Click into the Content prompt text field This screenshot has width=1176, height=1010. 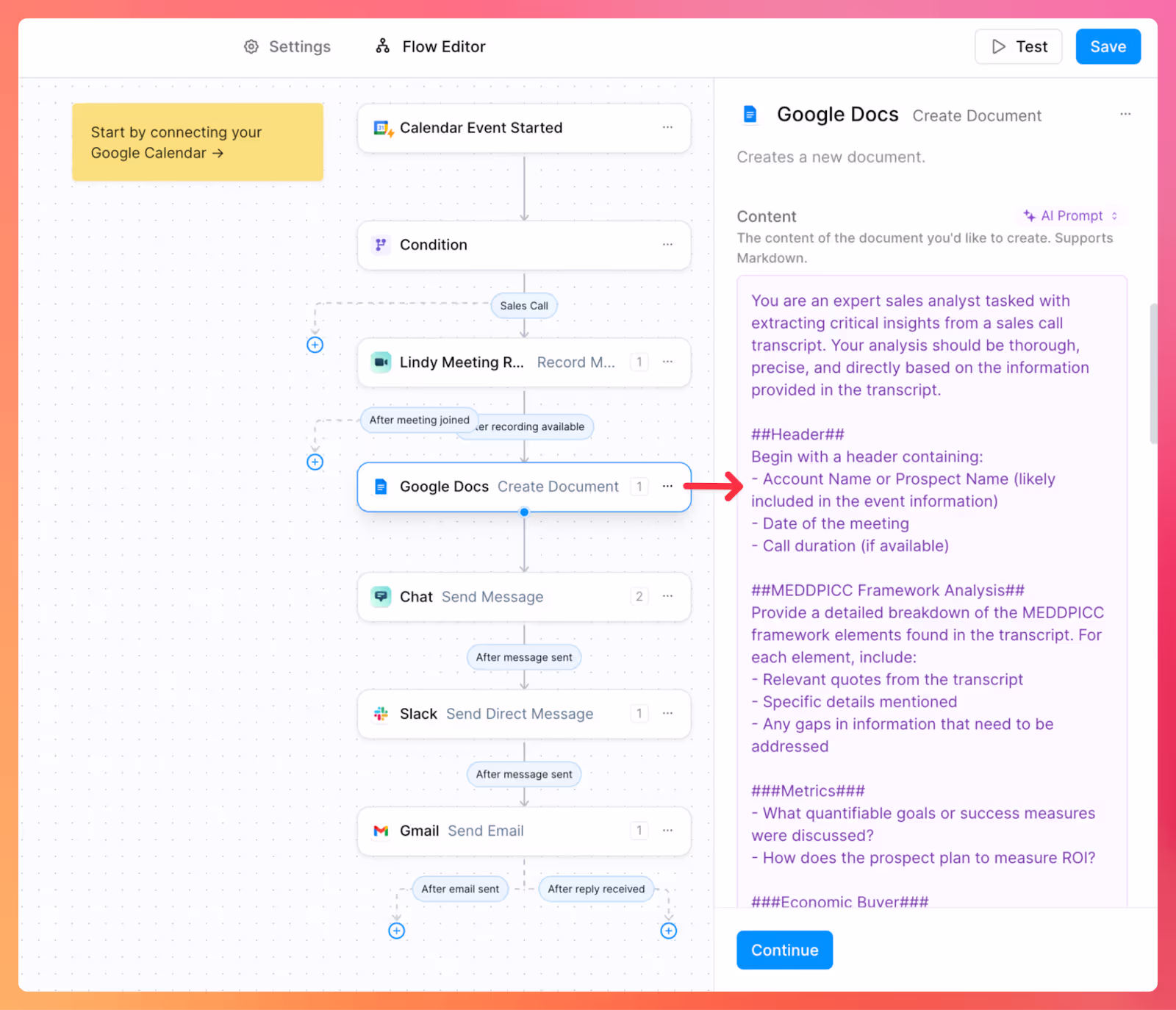click(x=932, y=592)
